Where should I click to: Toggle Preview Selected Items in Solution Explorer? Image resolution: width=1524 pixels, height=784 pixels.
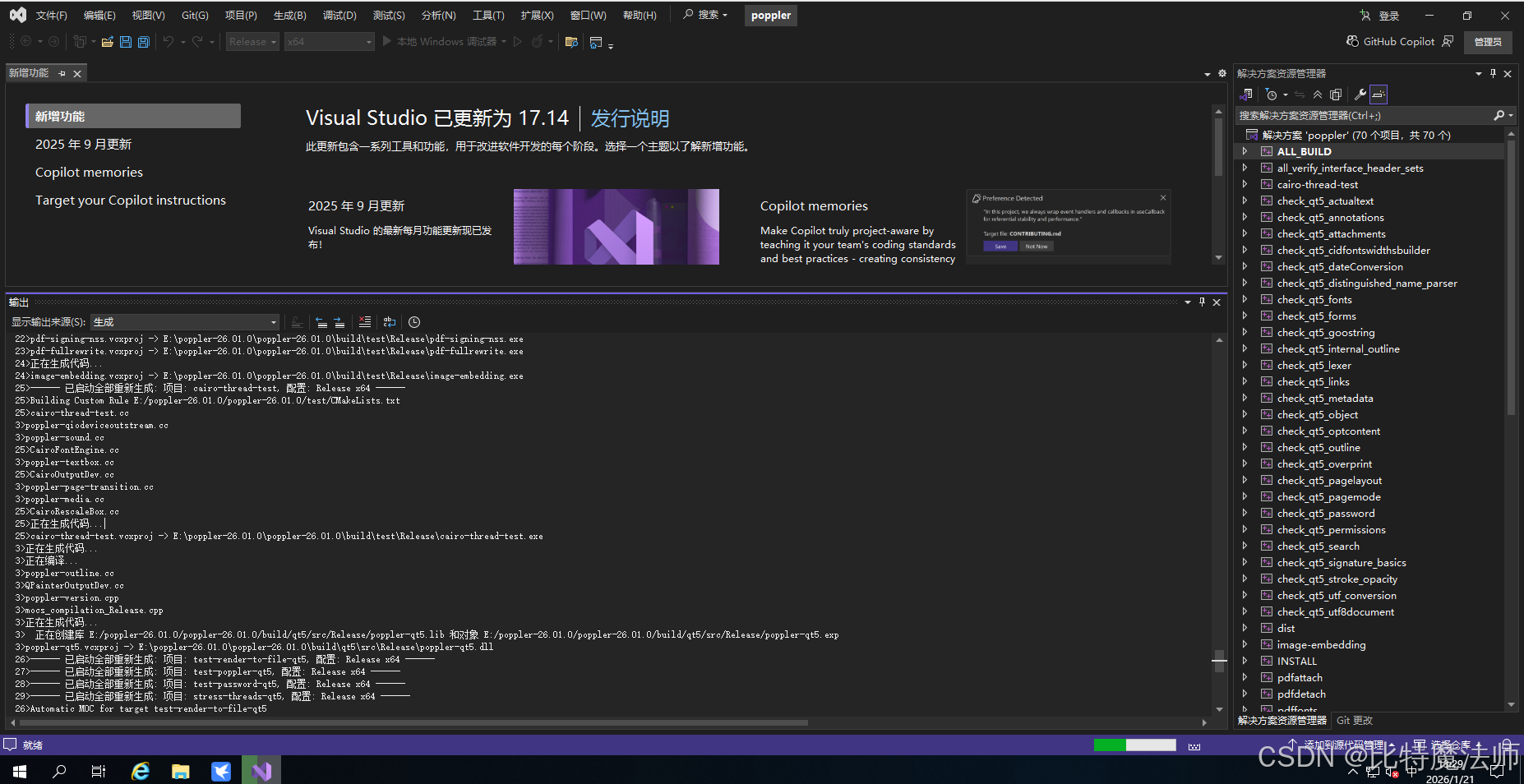click(x=1379, y=95)
